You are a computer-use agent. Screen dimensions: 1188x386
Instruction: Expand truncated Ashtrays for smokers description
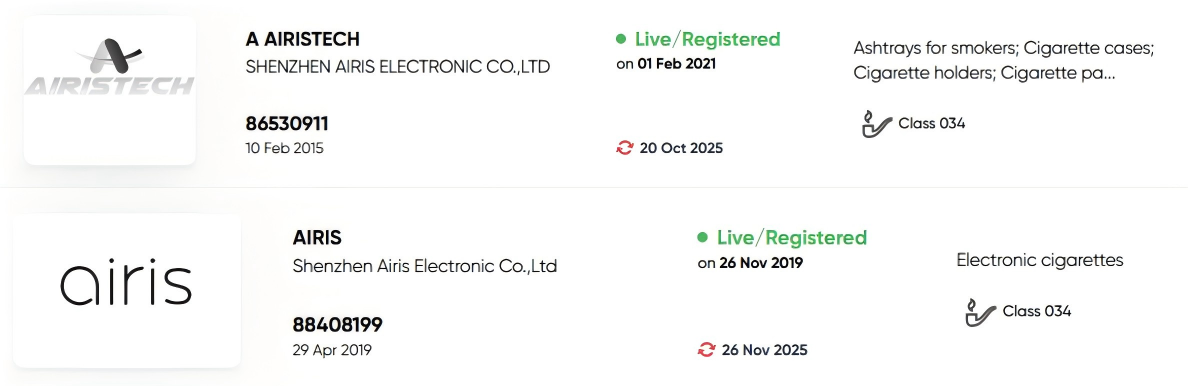[x=1004, y=61]
